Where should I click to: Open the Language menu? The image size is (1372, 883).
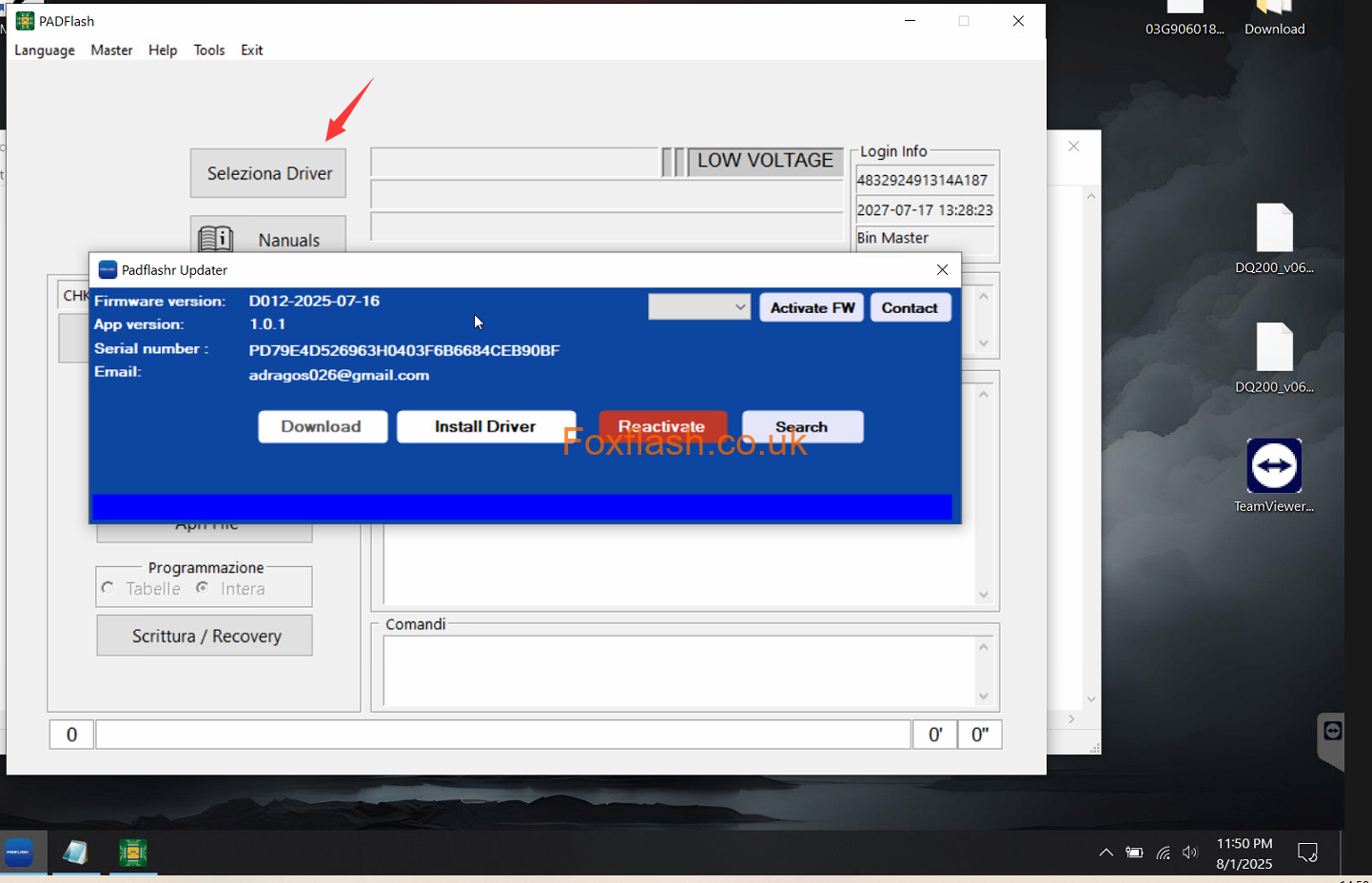tap(45, 50)
